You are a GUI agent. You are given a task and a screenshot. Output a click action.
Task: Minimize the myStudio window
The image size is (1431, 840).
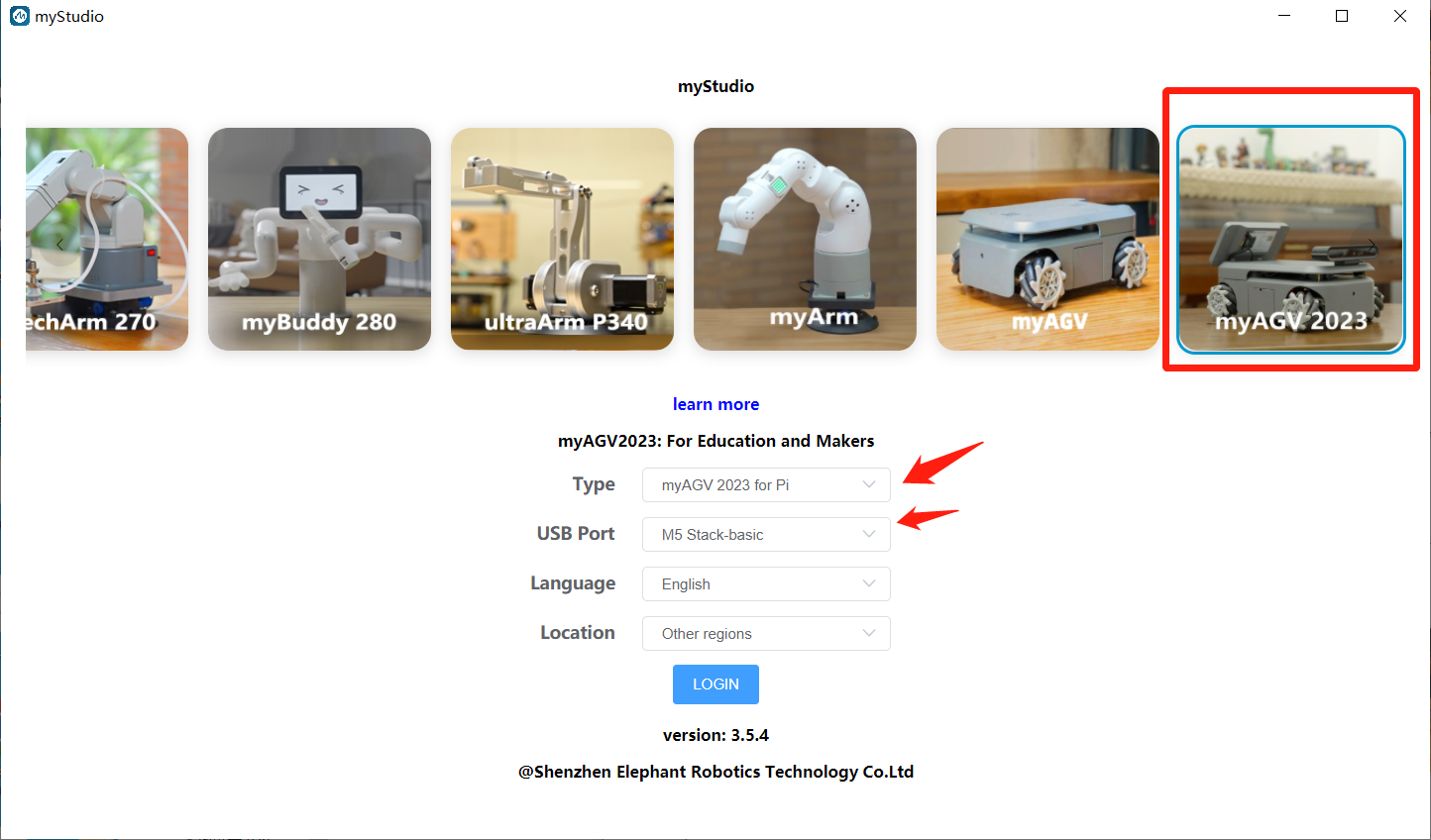coord(1284,16)
